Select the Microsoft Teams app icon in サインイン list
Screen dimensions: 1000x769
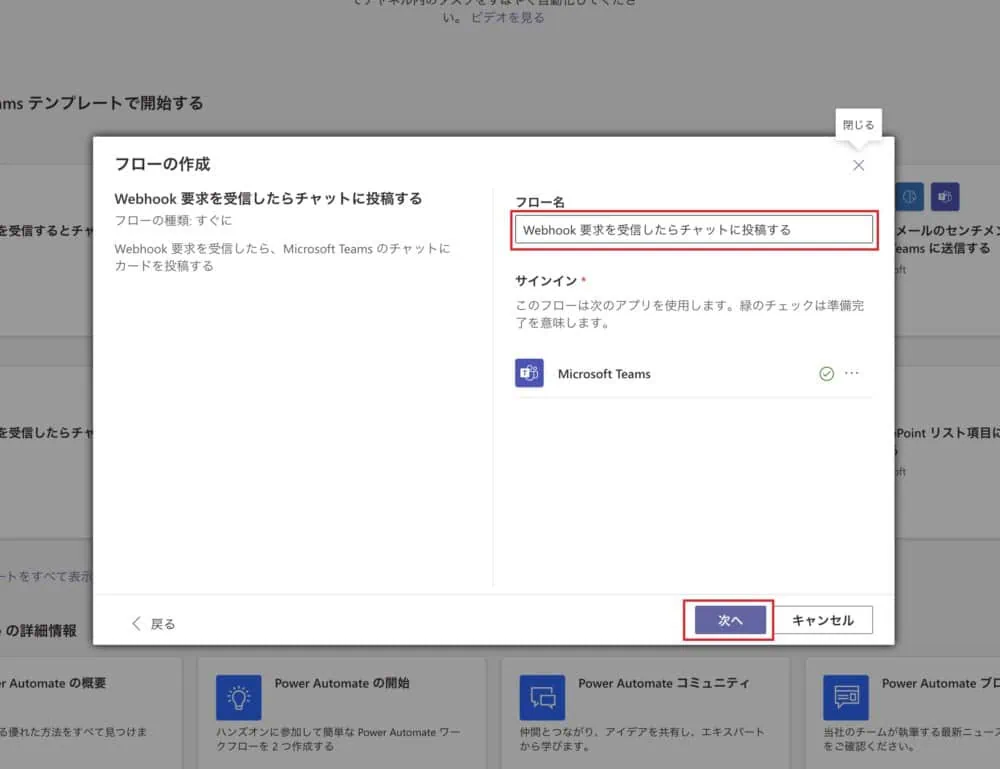pos(529,373)
